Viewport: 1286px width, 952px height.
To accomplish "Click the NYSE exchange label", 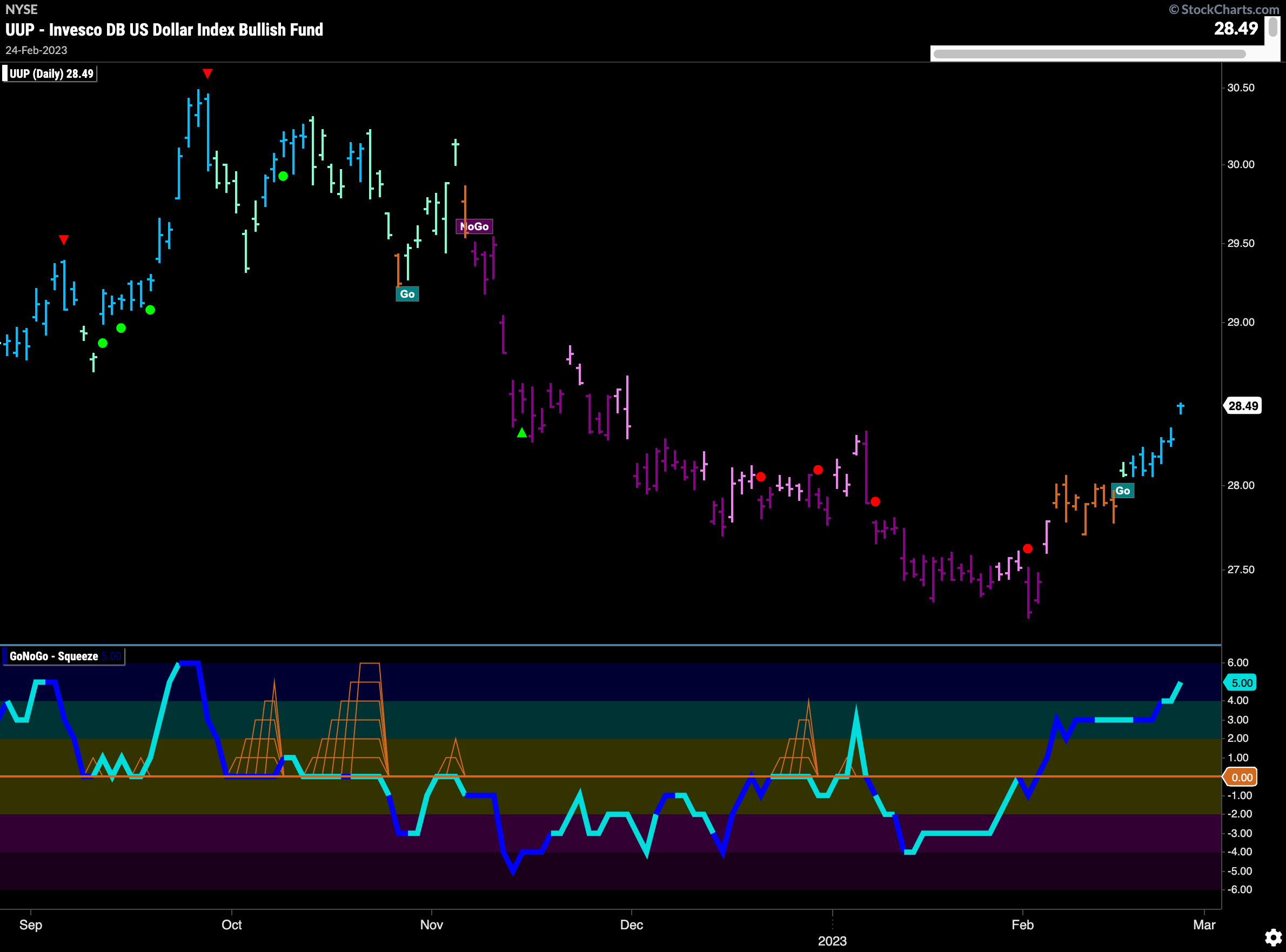I will pos(21,9).
